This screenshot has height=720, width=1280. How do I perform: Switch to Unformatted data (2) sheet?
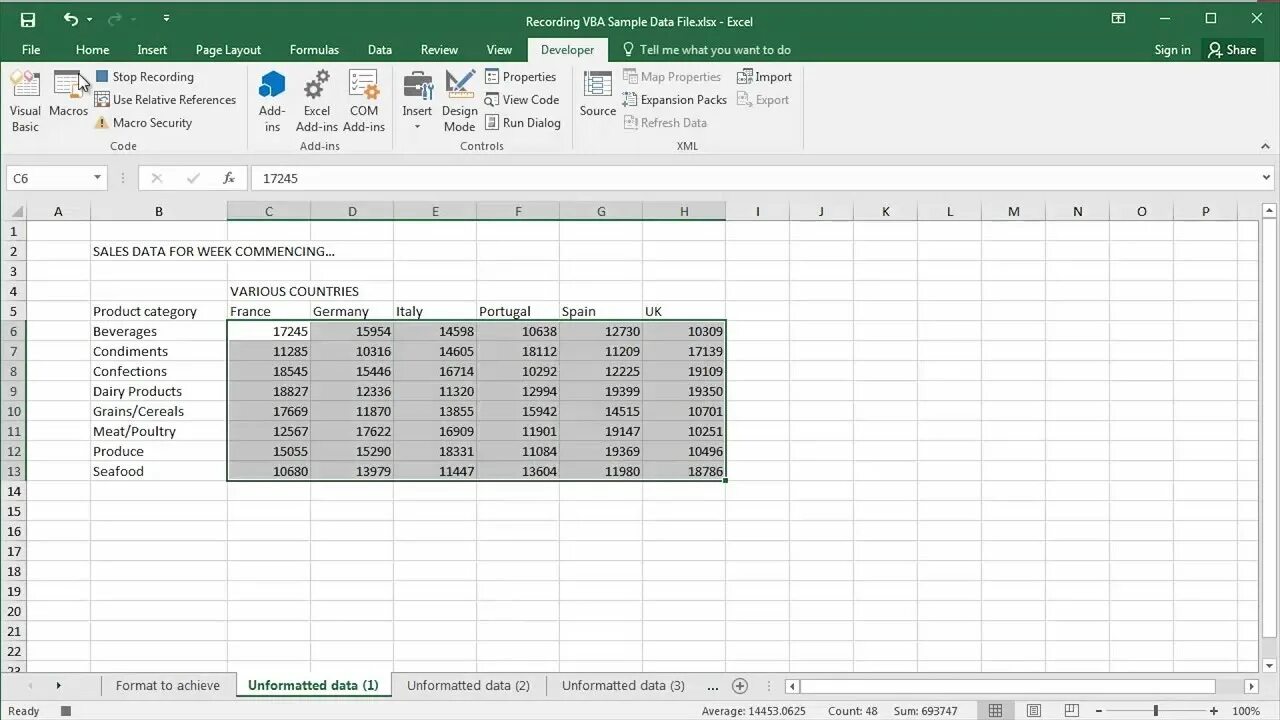click(x=468, y=686)
